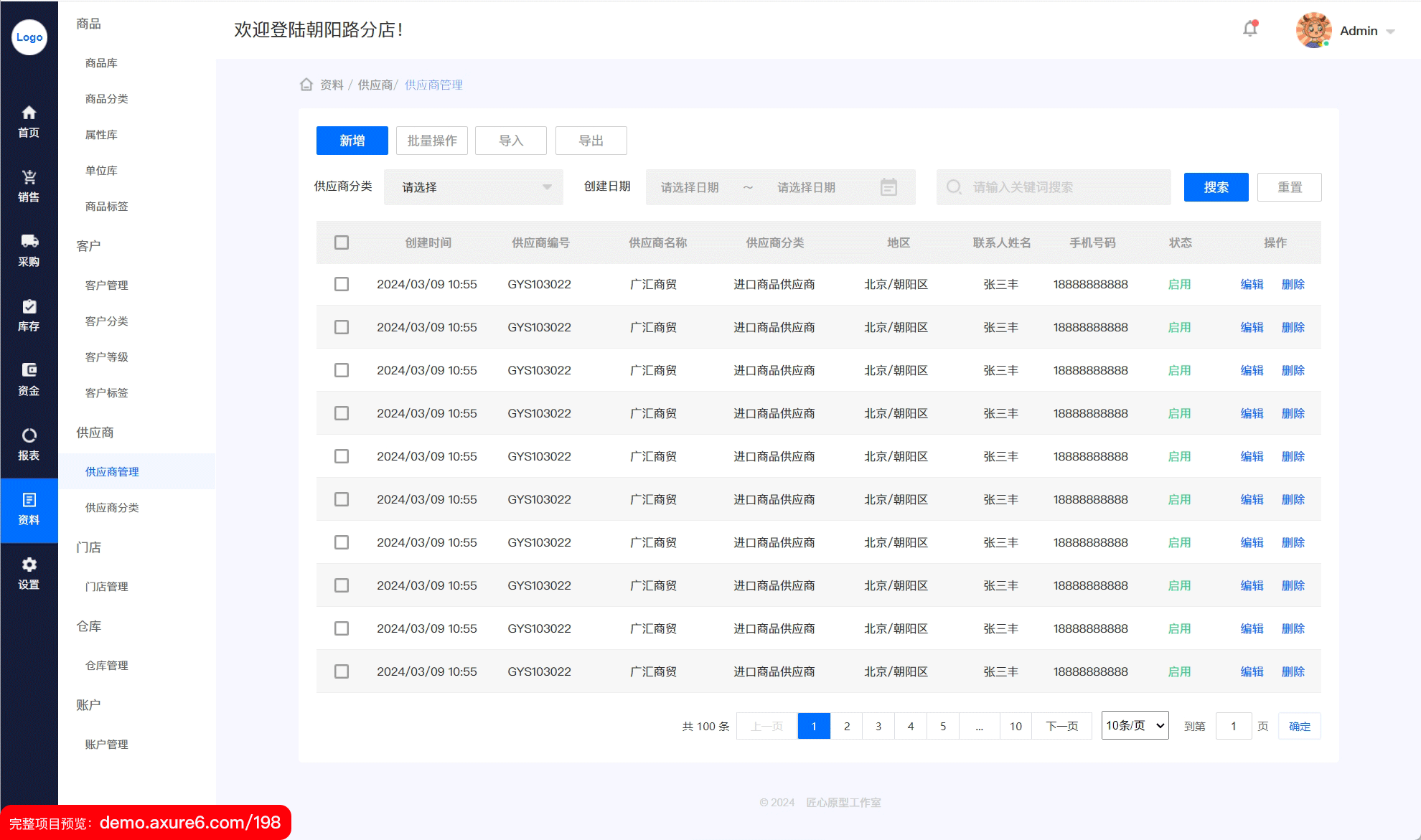Click the 重置 button
The width and height of the screenshot is (1421, 840).
tap(1290, 187)
